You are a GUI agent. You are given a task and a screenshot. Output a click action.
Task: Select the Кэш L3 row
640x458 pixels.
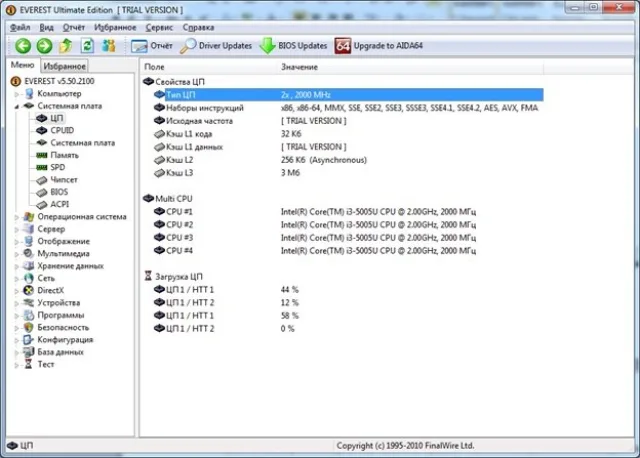[x=348, y=173]
